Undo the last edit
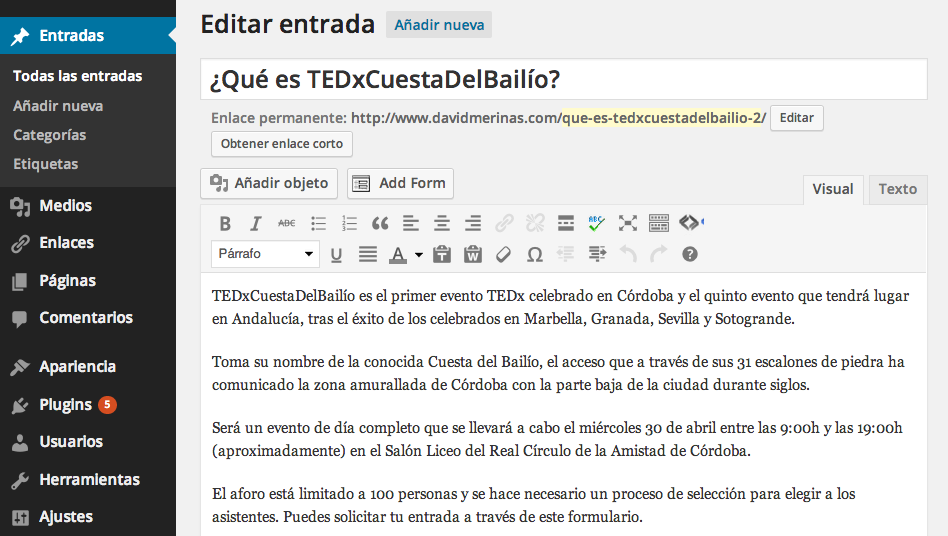948x536 pixels. pos(628,254)
